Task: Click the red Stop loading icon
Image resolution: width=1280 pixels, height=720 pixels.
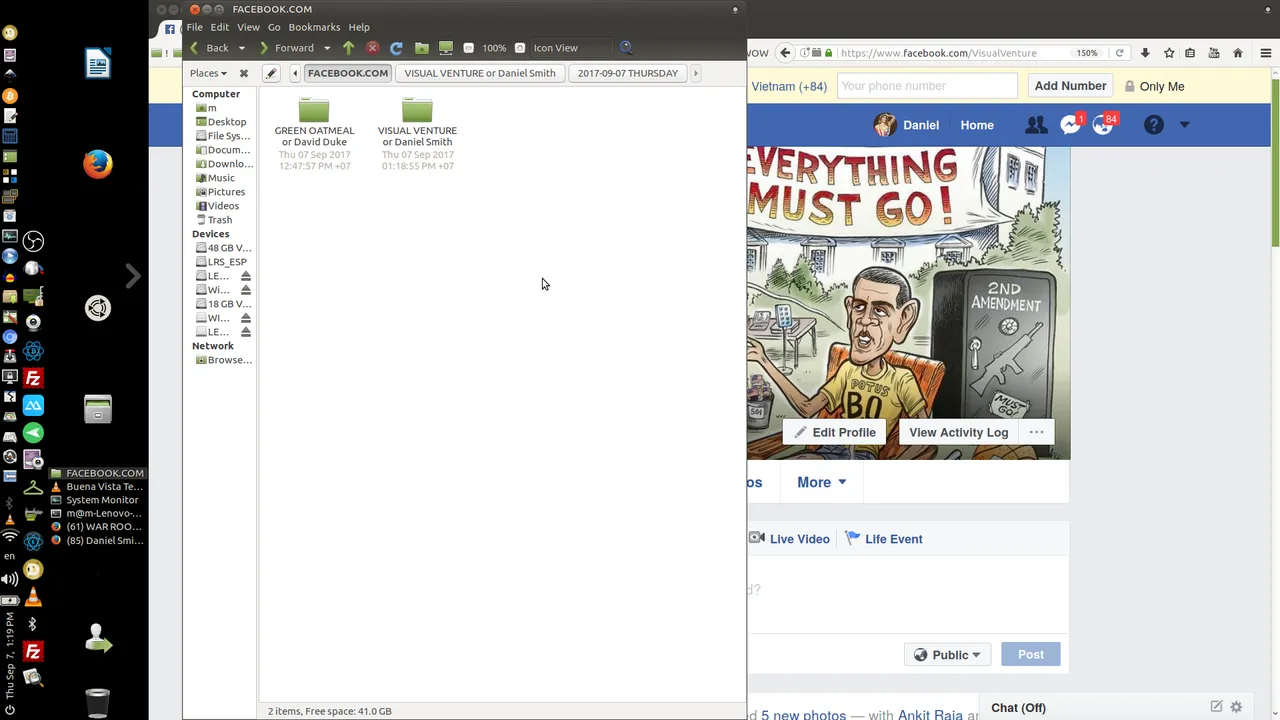Action: click(373, 48)
